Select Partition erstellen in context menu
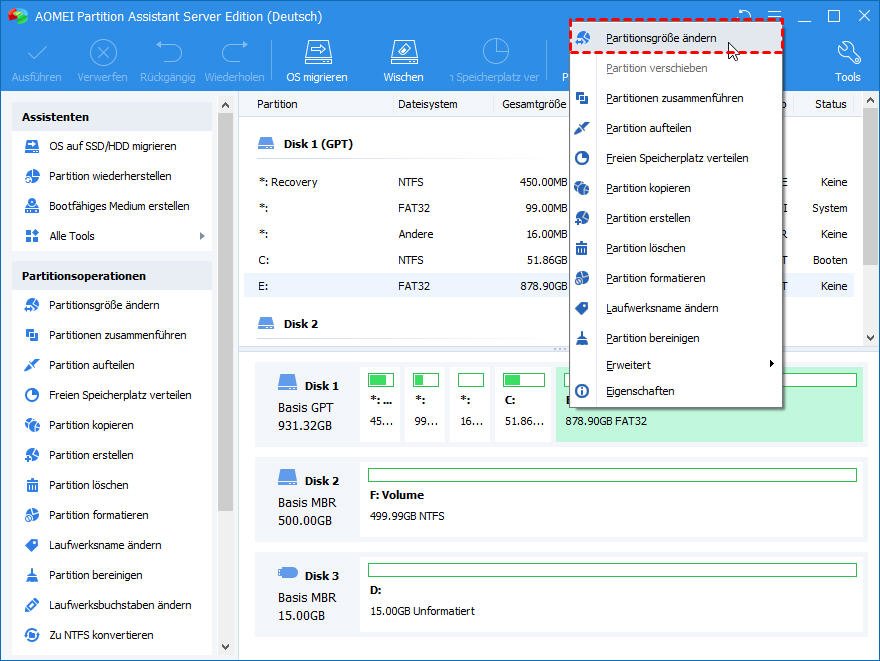Image resolution: width=880 pixels, height=661 pixels. click(676, 218)
